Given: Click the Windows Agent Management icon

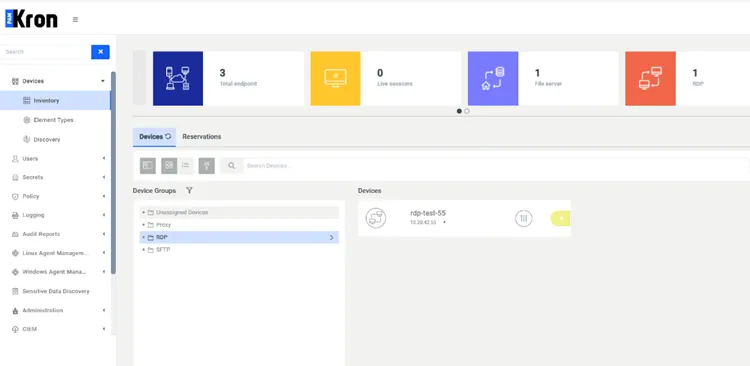Looking at the screenshot, I should 15,272.
